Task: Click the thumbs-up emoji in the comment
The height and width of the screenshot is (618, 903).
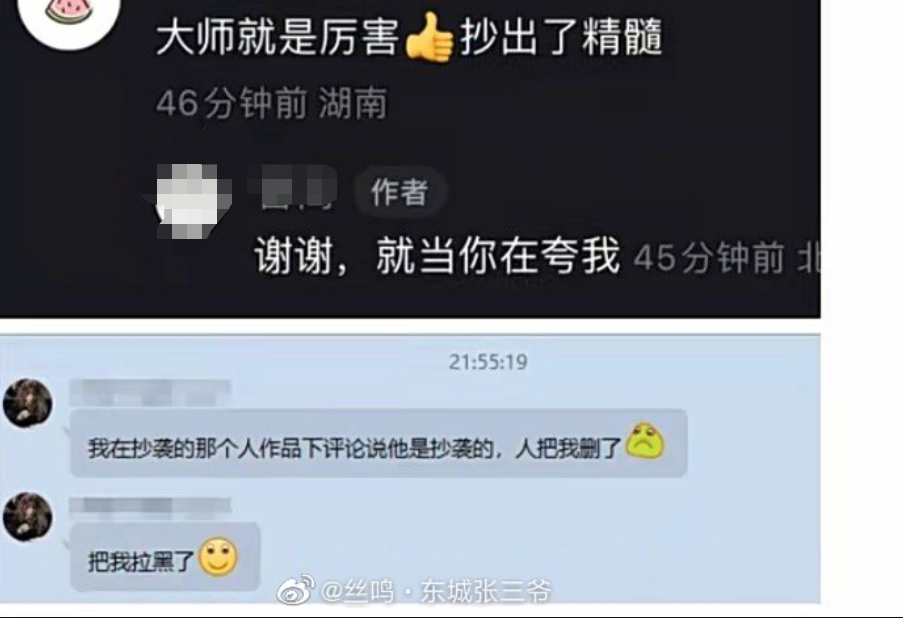Action: (x=430, y=37)
